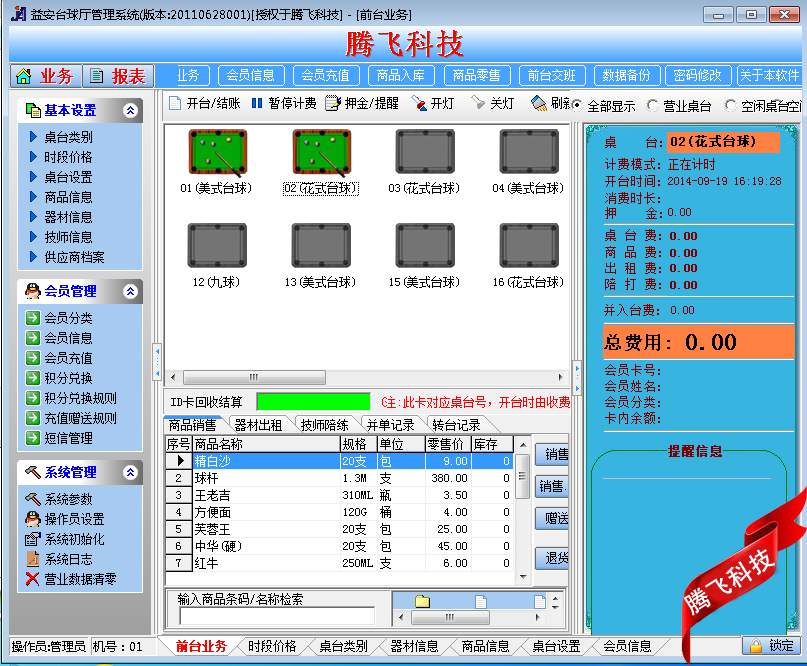The image size is (807, 666).
Task: Click the green ID card status bar
Action: pyautogui.click(x=312, y=401)
